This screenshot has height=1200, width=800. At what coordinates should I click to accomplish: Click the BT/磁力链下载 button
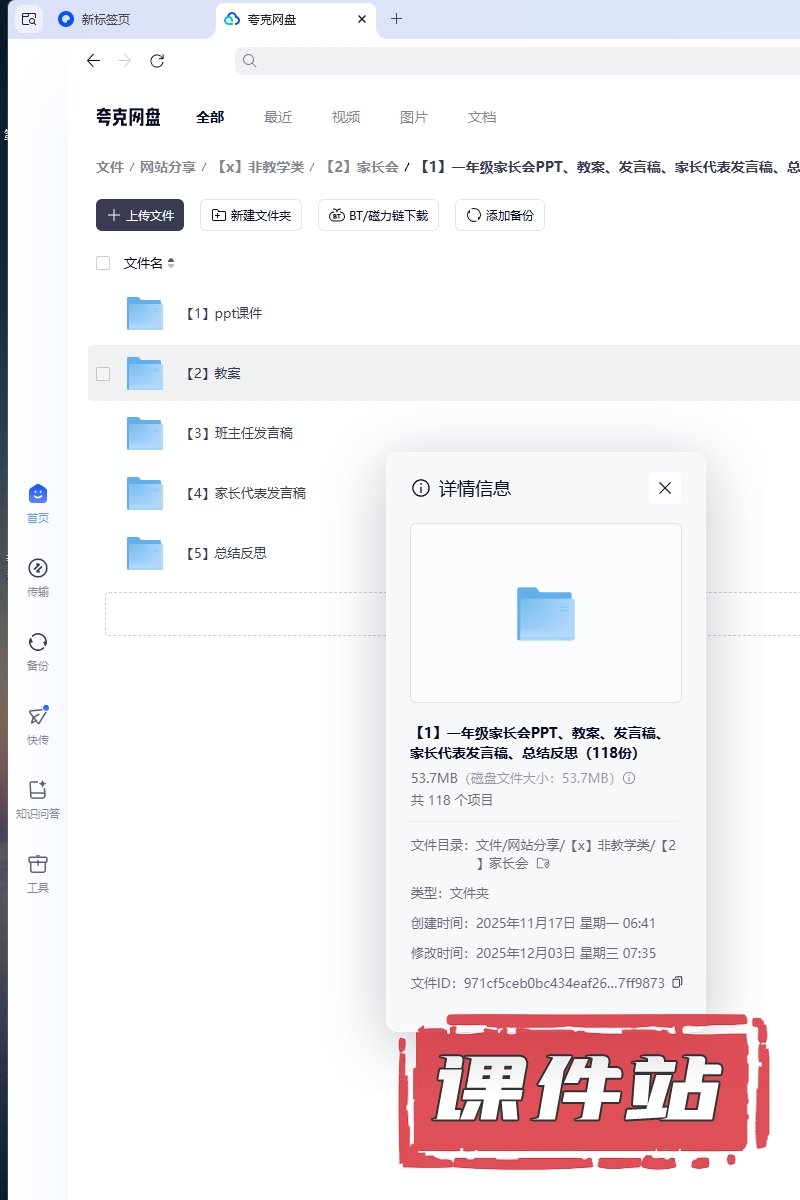click(x=378, y=215)
